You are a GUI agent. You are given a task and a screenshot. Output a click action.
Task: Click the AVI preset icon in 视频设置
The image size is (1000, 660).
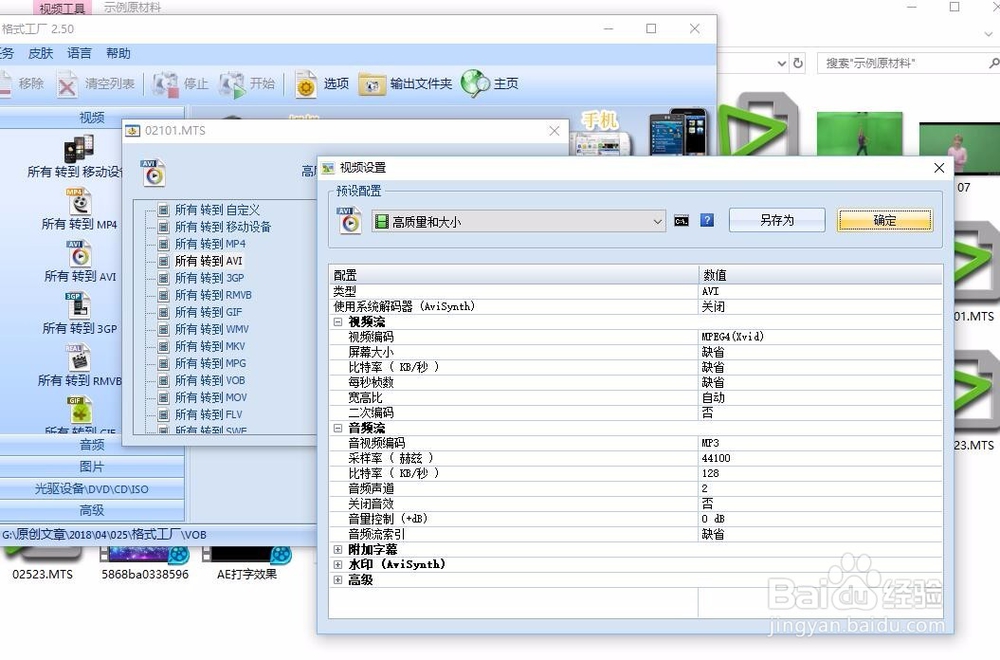pos(349,220)
